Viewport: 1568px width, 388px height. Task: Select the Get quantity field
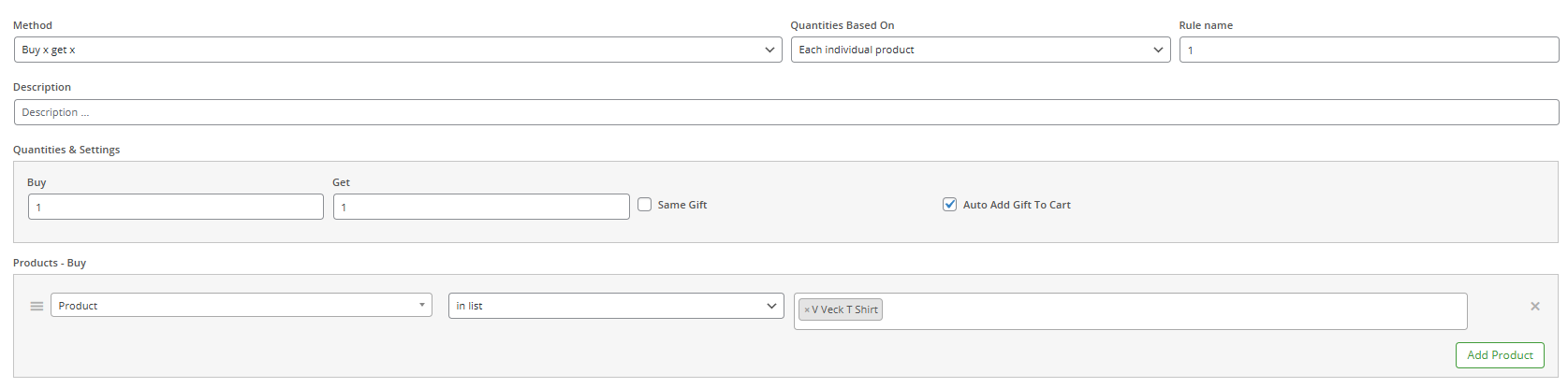481,207
